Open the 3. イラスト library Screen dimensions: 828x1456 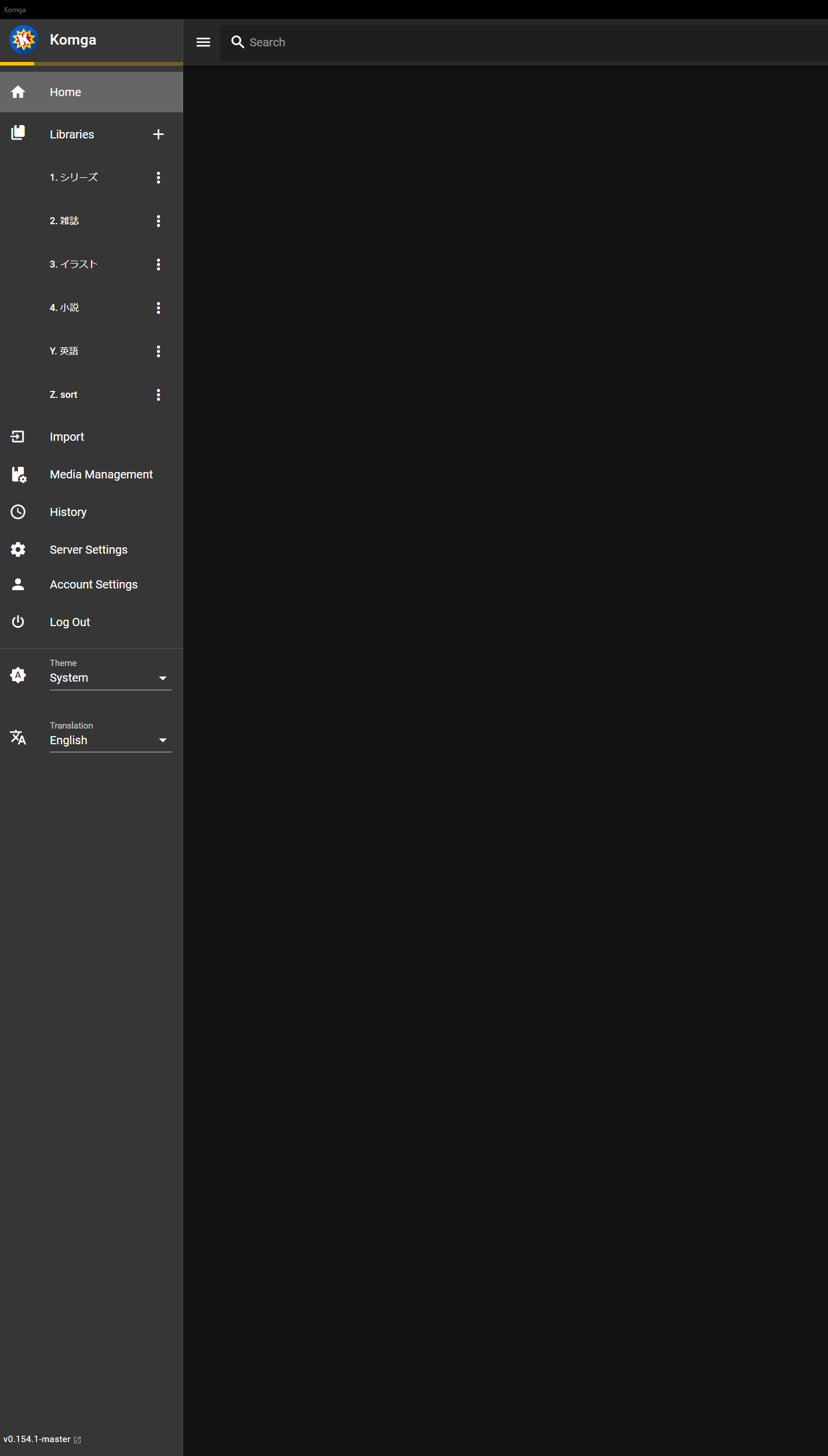tap(74, 264)
